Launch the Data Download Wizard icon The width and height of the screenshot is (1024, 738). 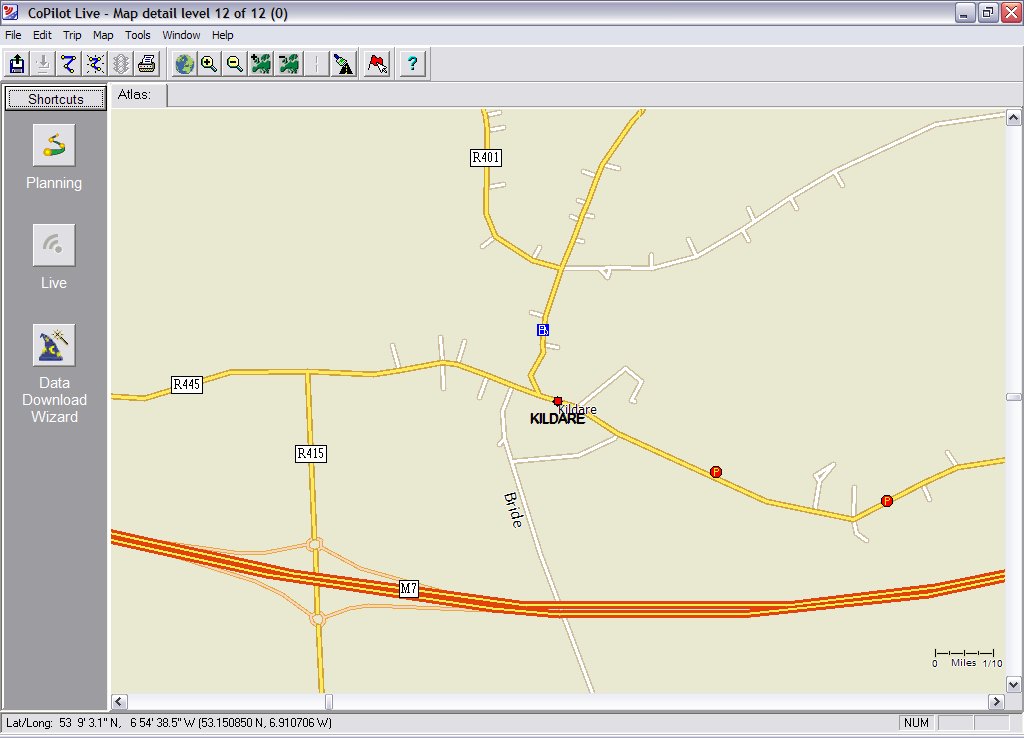[x=54, y=345]
